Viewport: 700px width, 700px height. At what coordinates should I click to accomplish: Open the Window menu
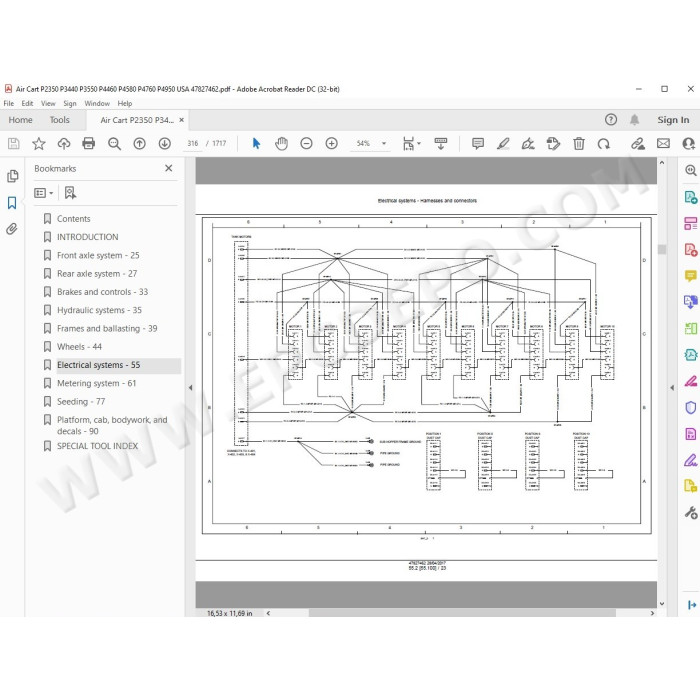[97, 103]
